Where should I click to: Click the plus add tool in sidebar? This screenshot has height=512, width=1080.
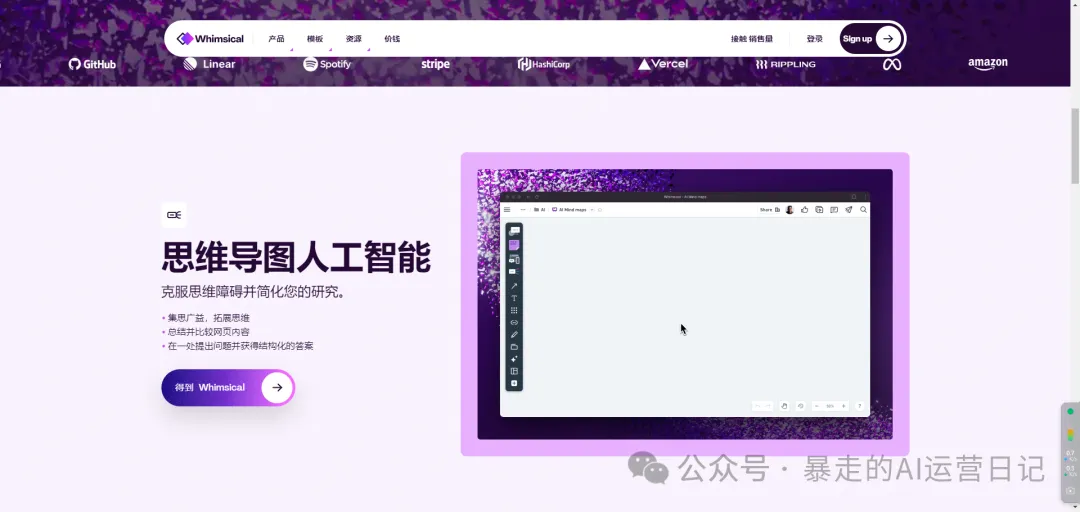[514, 383]
